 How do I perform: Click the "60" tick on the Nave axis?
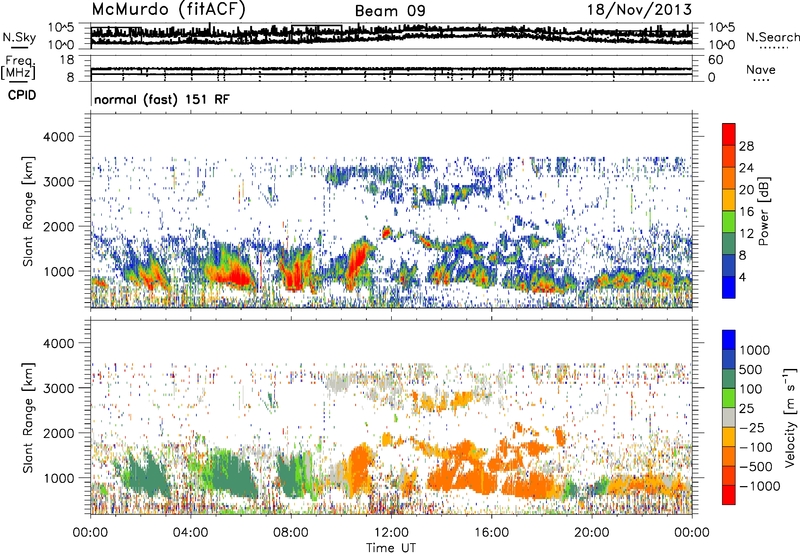click(x=715, y=60)
